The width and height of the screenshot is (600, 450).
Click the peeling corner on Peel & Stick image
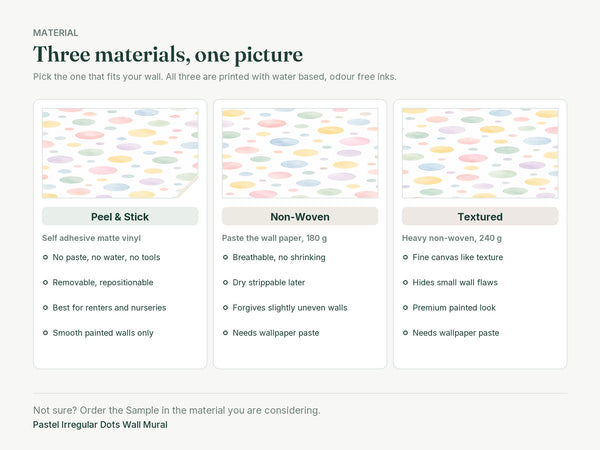pos(188,188)
